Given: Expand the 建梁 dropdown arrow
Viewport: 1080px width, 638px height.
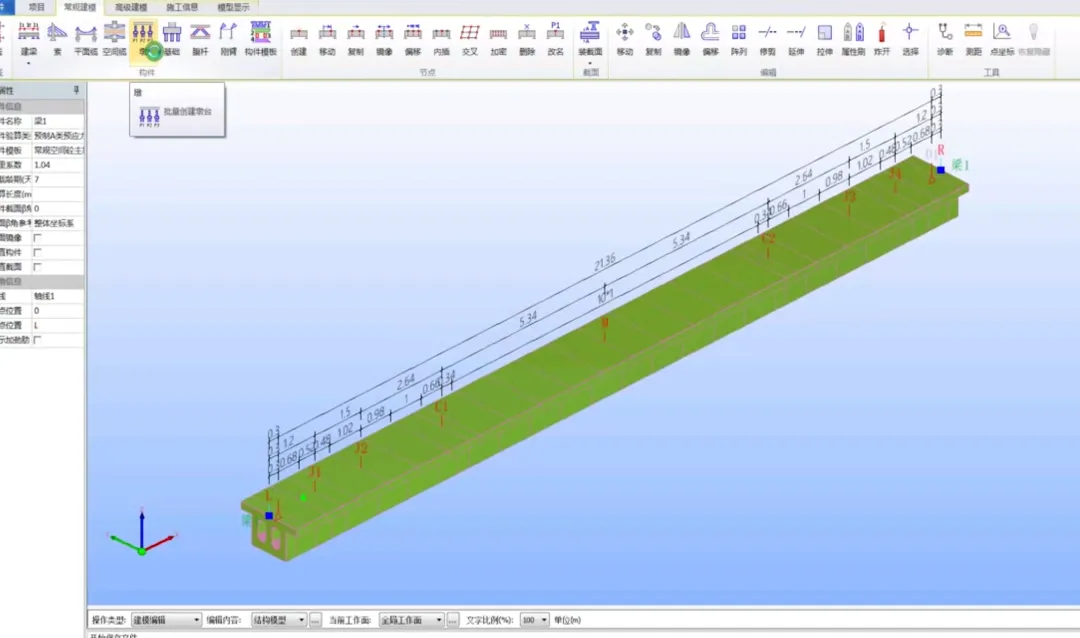Looking at the screenshot, I should click(28, 63).
